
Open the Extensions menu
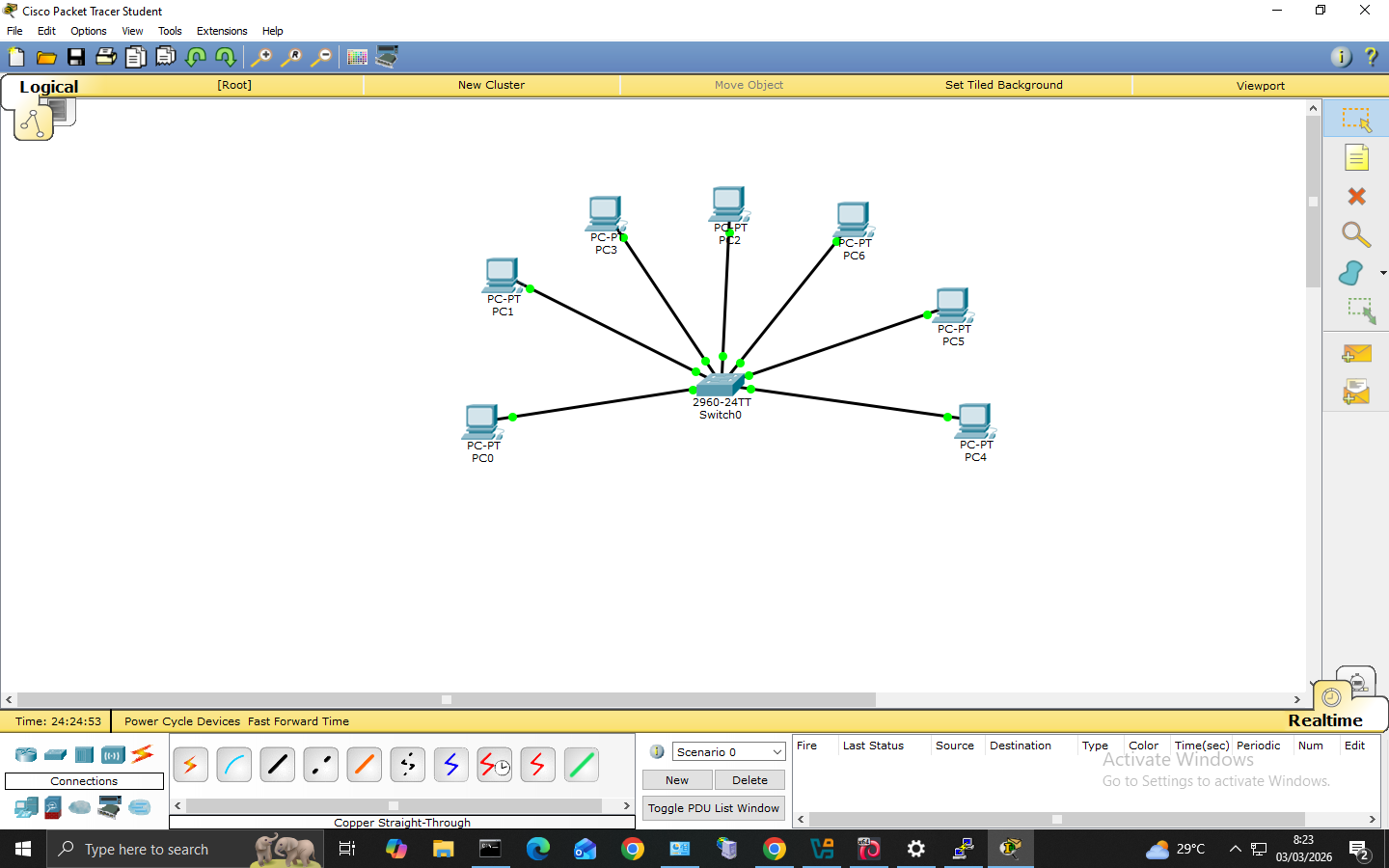click(221, 30)
